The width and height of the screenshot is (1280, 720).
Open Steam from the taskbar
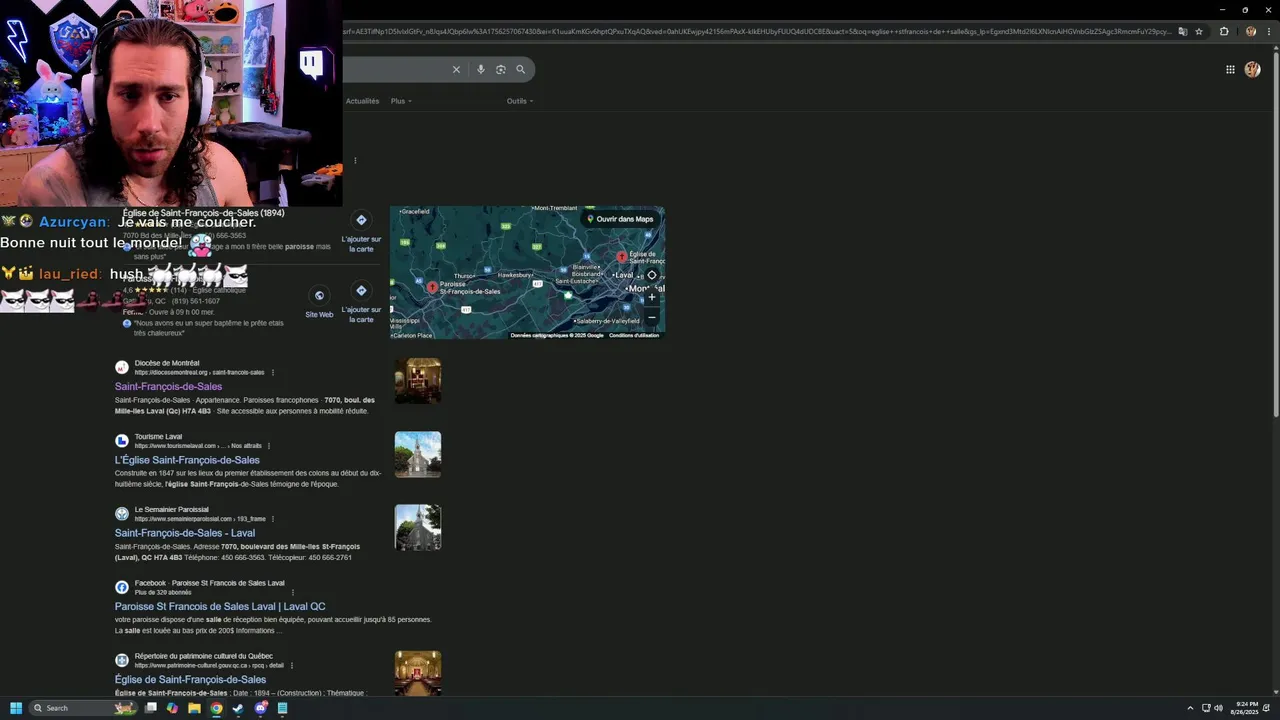[x=238, y=708]
